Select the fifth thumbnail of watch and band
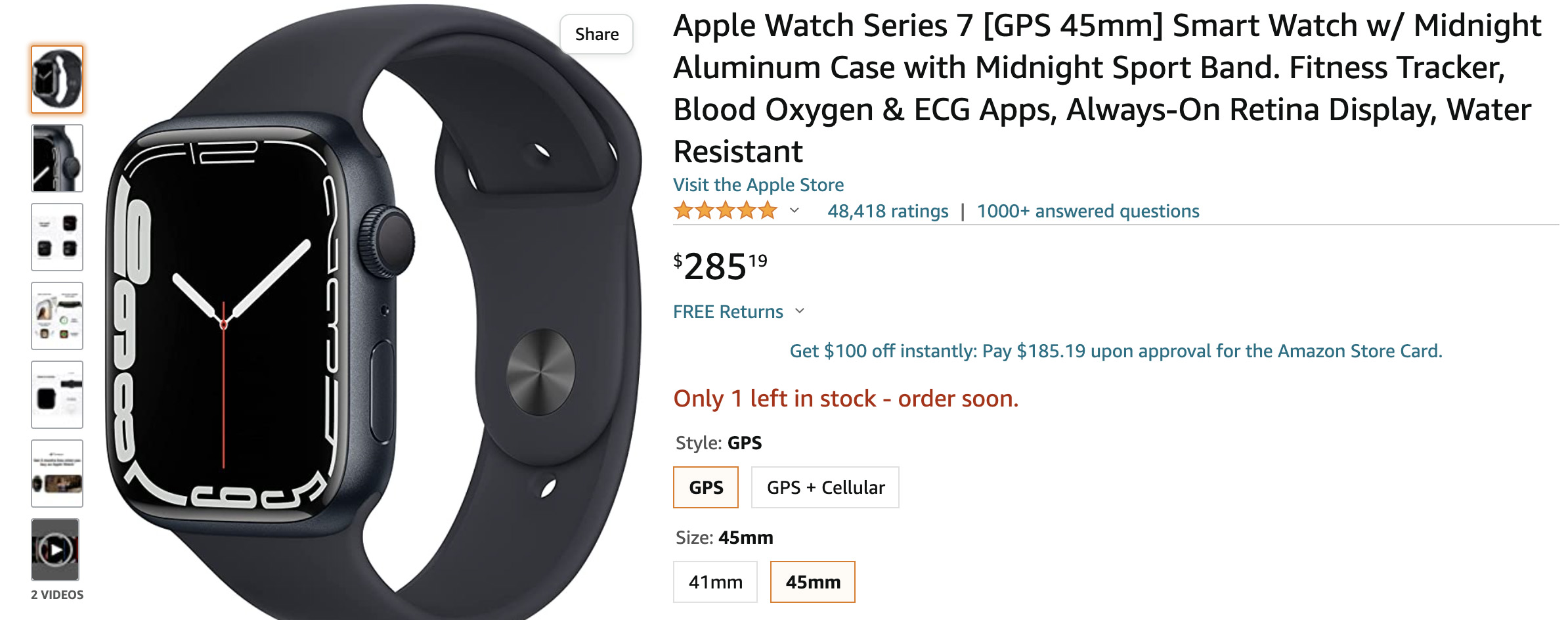 click(x=57, y=395)
